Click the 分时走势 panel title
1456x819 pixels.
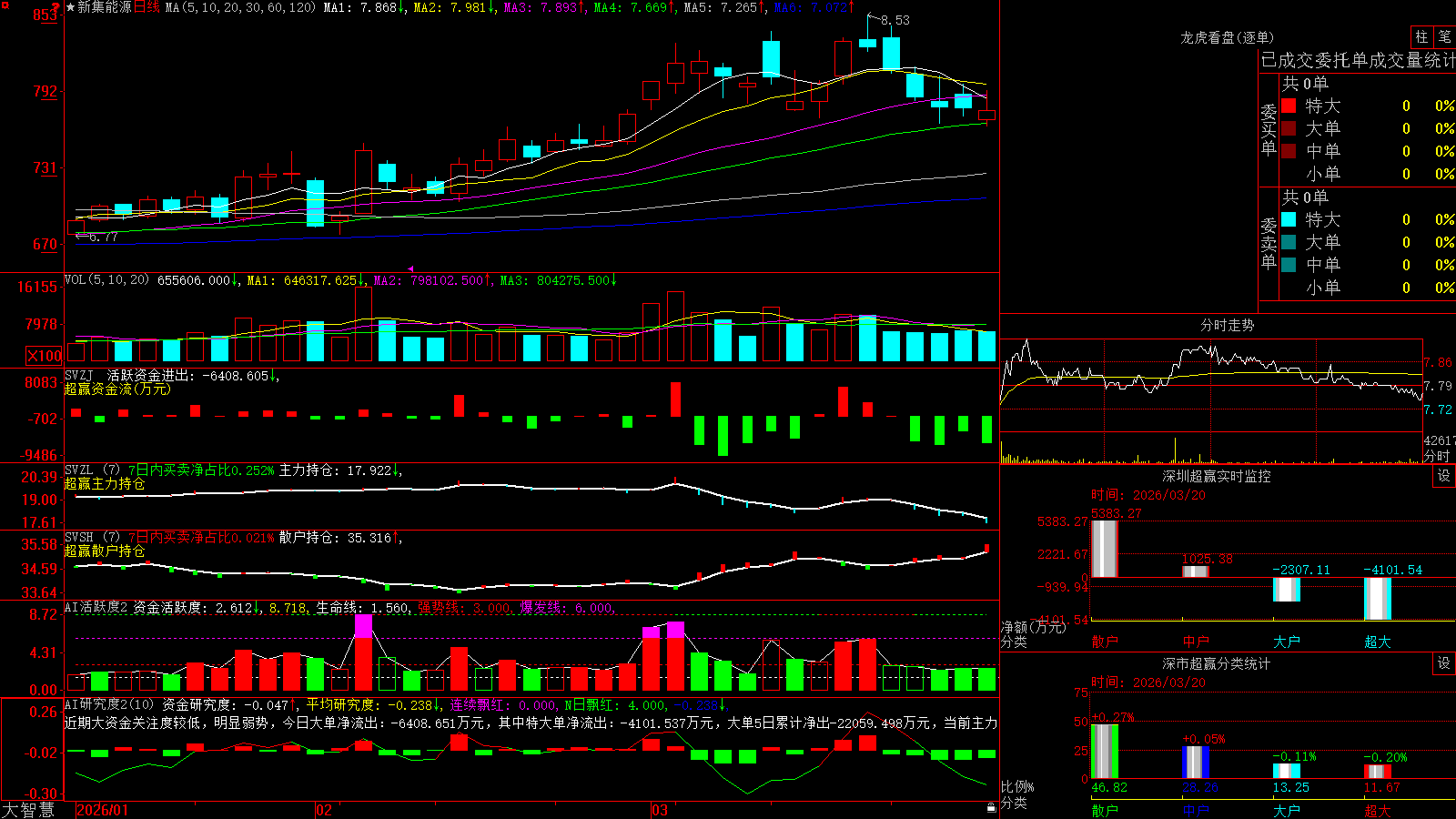click(x=1227, y=325)
